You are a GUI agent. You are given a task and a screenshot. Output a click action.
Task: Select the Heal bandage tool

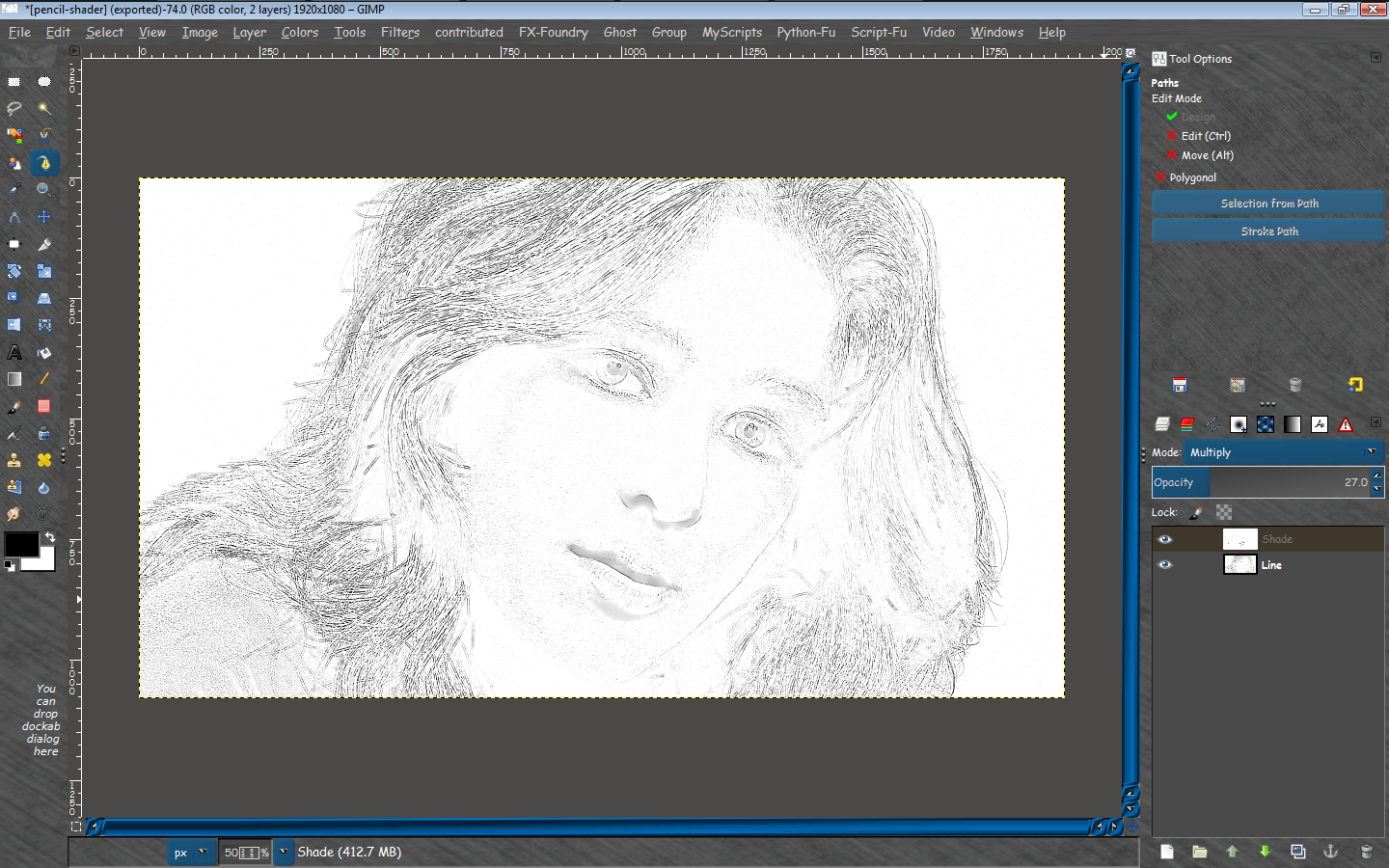(x=44, y=460)
